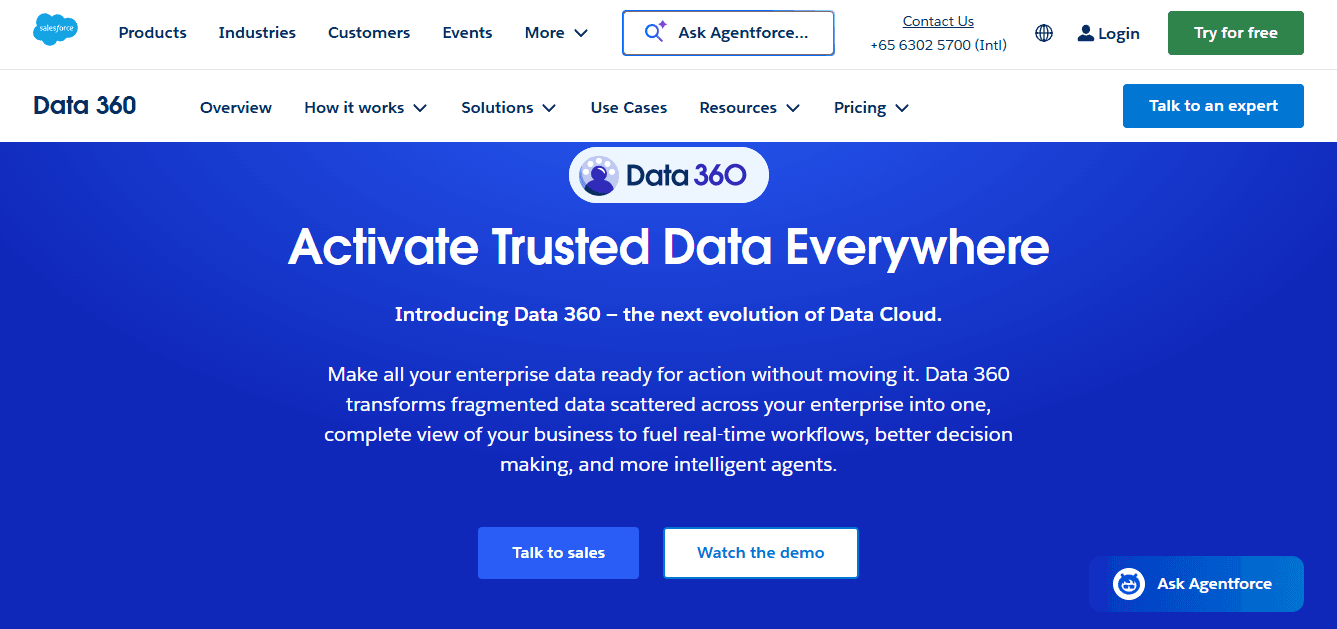
Task: Expand the Resources menu
Action: pyautogui.click(x=748, y=107)
